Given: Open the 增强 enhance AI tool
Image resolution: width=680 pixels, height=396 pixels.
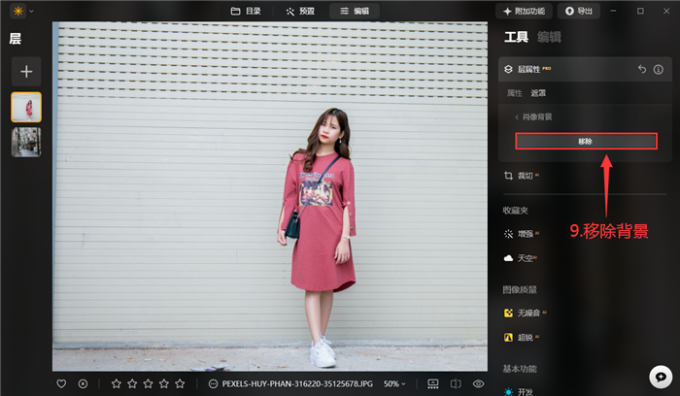Looking at the screenshot, I should point(522,234).
